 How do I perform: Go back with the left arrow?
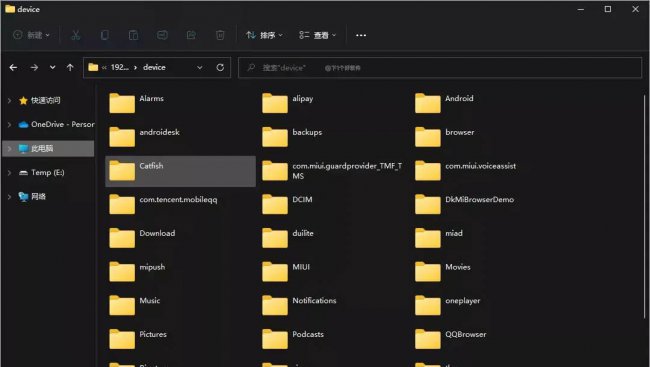pyautogui.click(x=13, y=67)
